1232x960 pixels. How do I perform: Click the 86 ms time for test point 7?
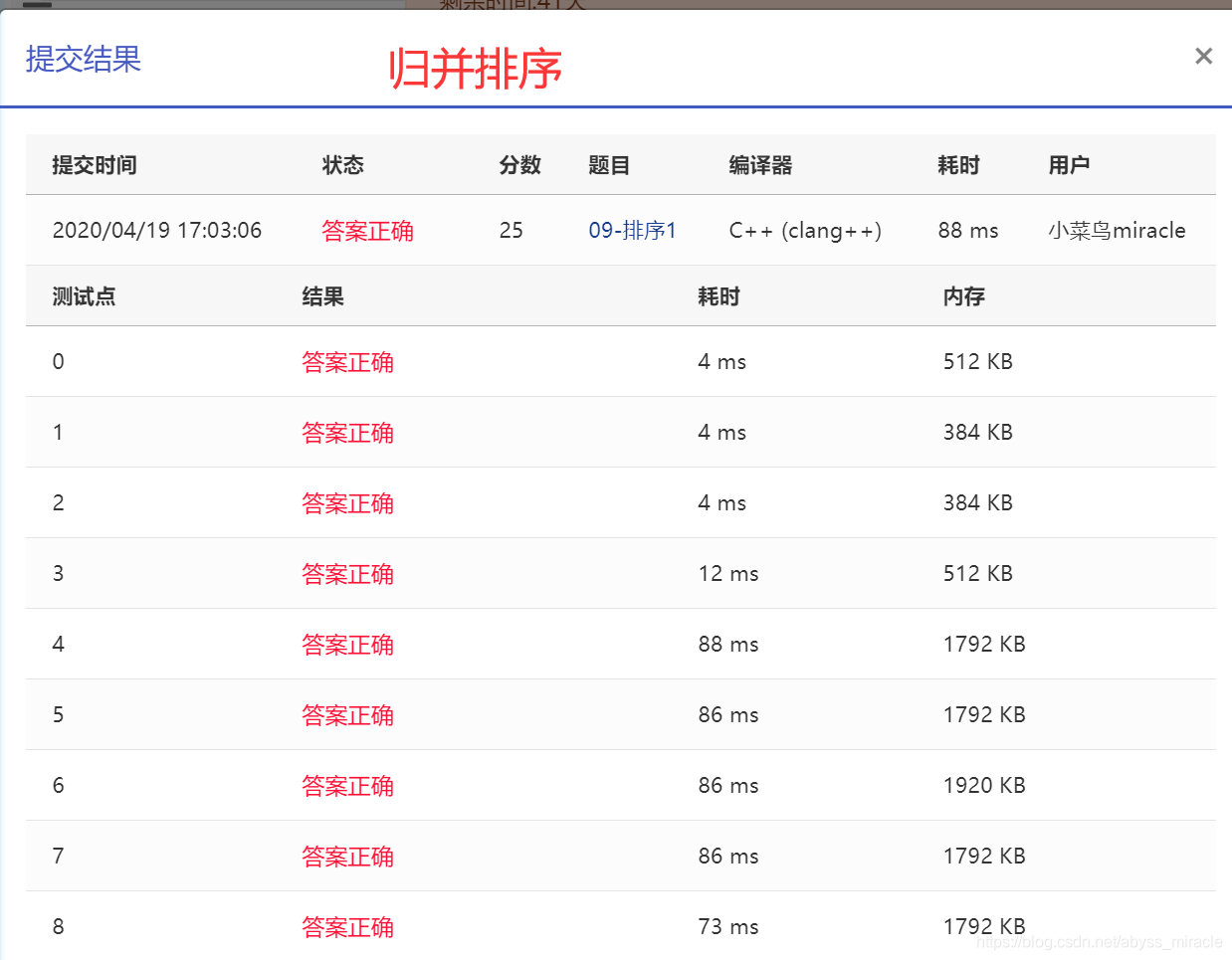[x=728, y=857]
